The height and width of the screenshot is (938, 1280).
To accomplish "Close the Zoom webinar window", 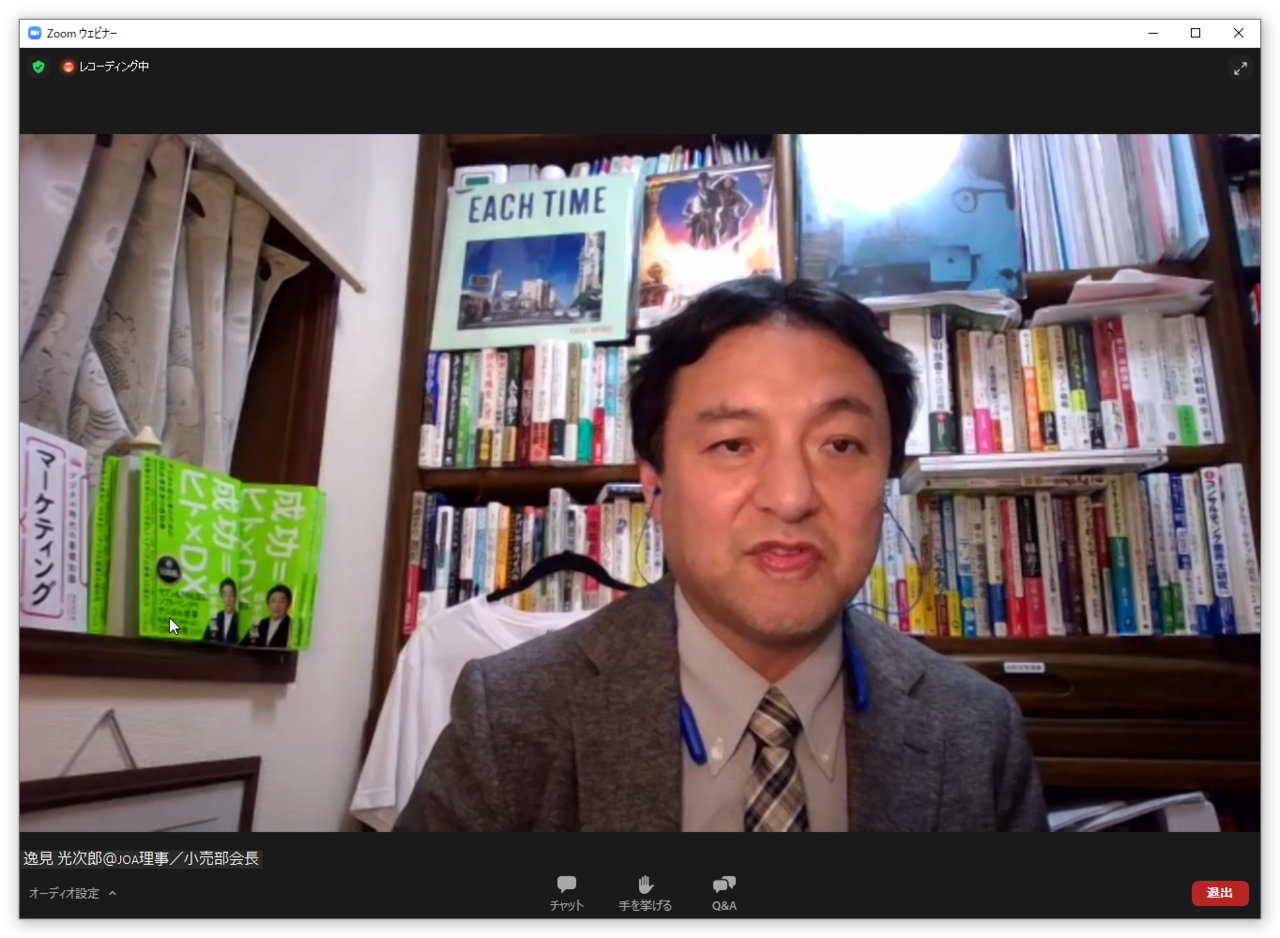I will pyautogui.click(x=1238, y=33).
